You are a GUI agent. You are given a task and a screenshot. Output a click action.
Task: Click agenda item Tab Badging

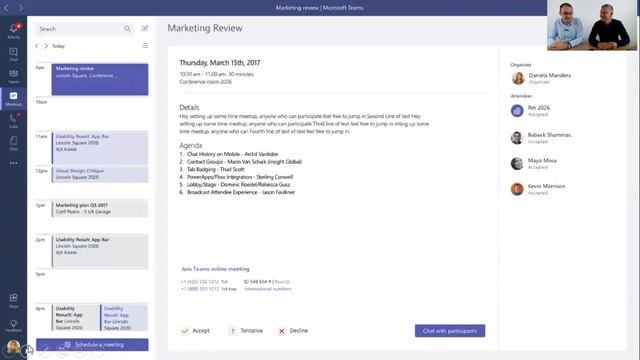[216, 169]
